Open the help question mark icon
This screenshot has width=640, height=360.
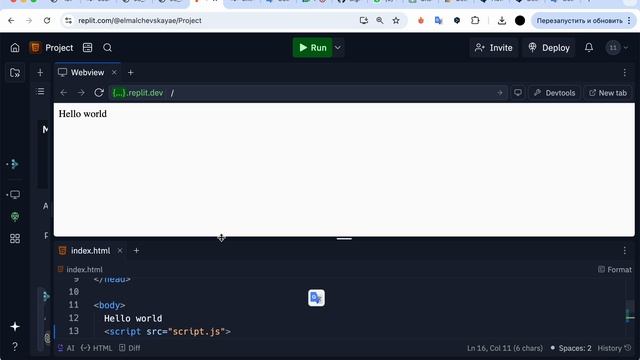[15, 347]
